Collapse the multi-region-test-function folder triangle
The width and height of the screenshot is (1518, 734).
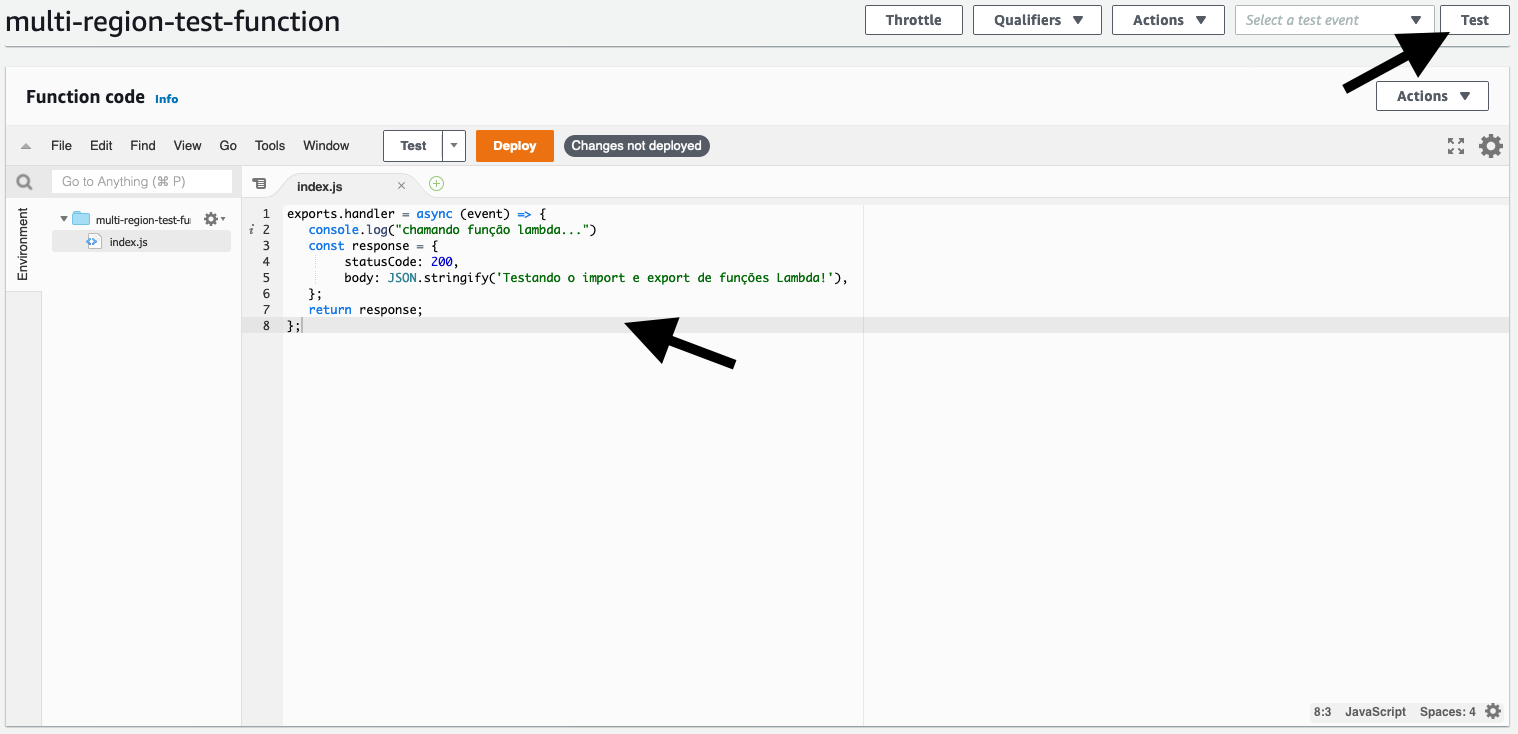click(64, 219)
